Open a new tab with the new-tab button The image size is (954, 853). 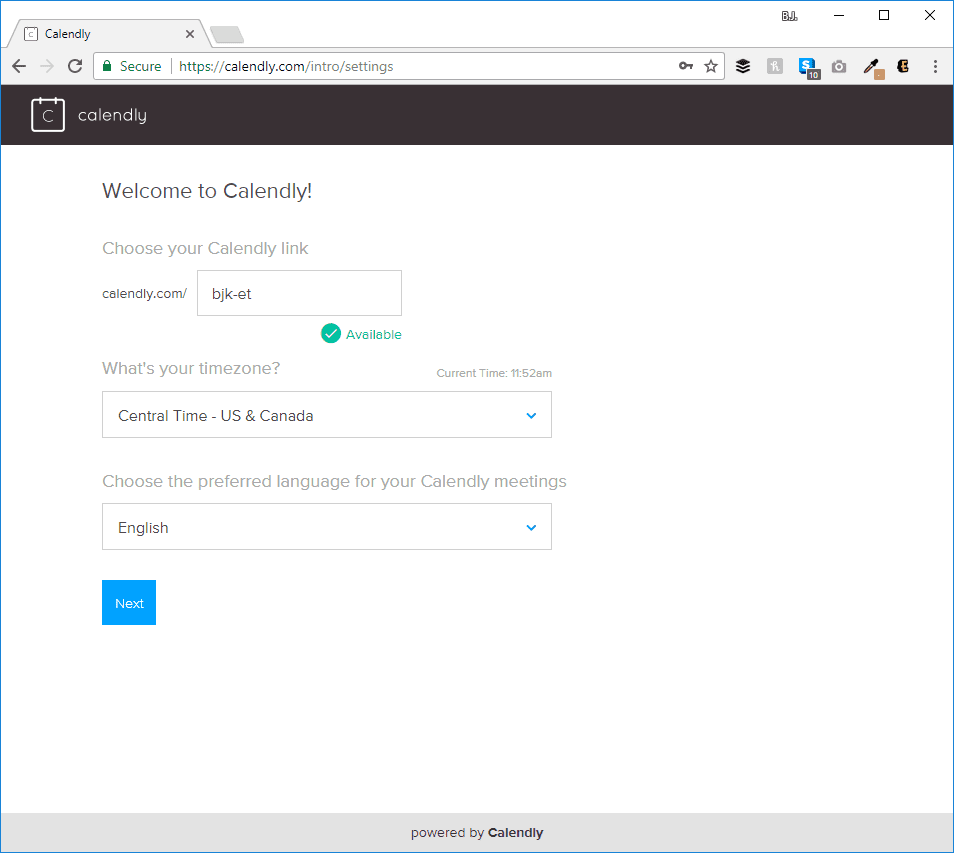[227, 35]
